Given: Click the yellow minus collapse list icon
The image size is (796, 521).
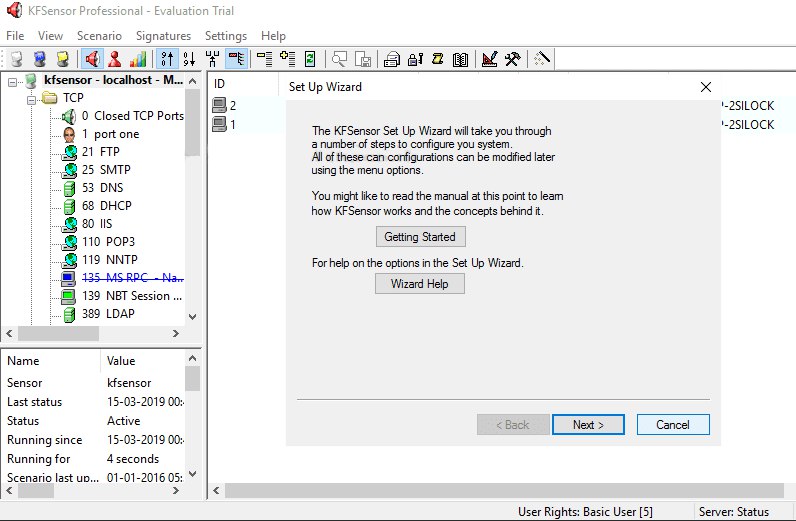Looking at the screenshot, I should click(264, 59).
